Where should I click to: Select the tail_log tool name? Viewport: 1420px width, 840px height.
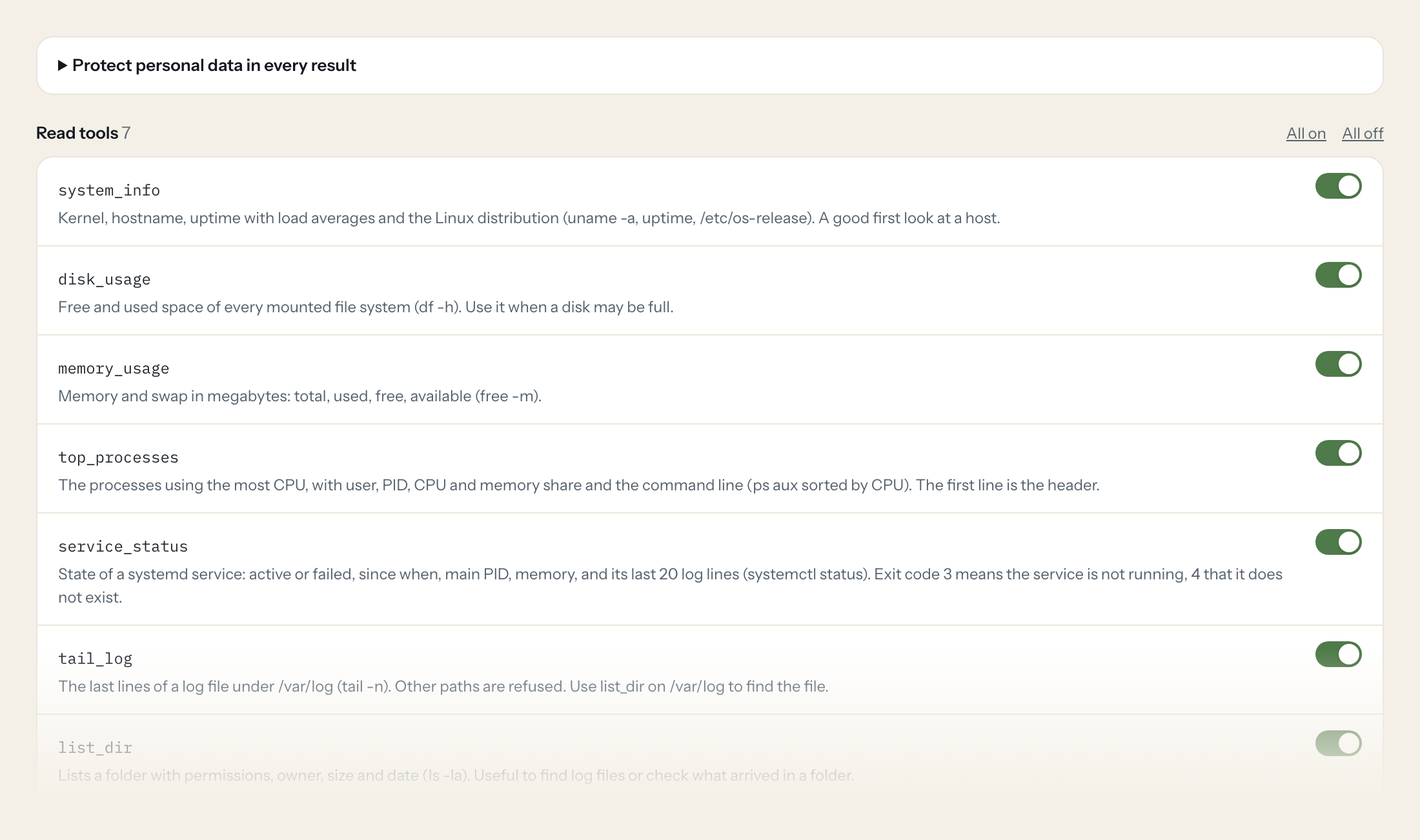coord(95,659)
